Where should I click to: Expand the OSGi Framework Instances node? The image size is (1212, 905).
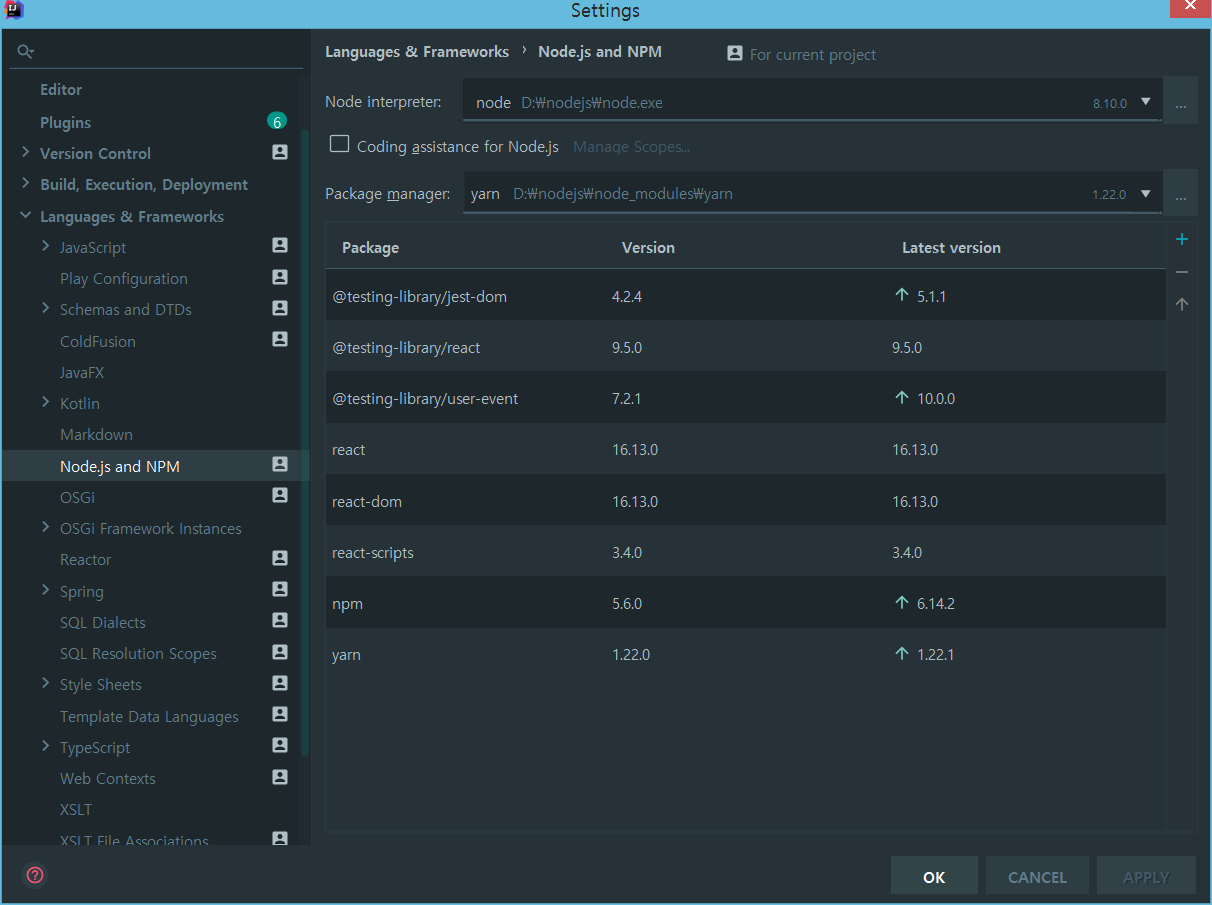(45, 528)
